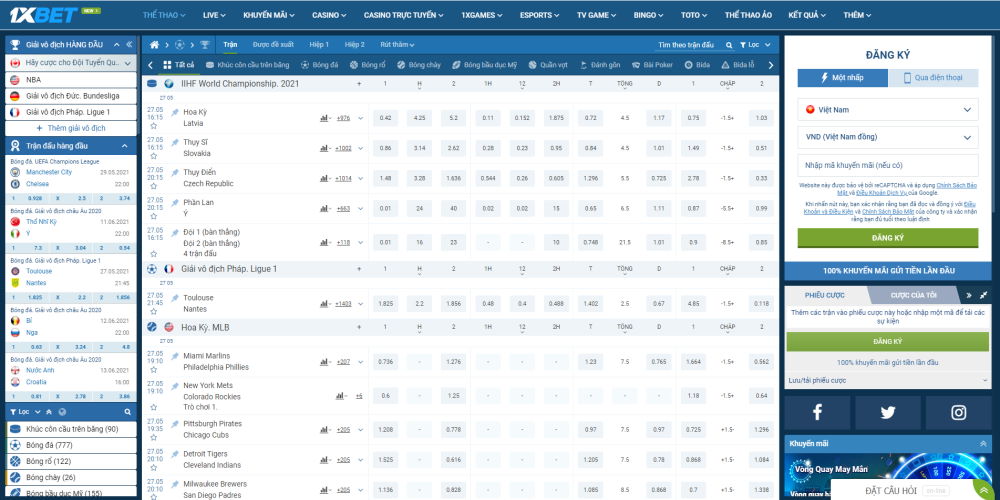The width and height of the screenshot is (1000, 500).
Task: Favorite the Phần Lan vs Ý match star
Action: tap(153, 216)
